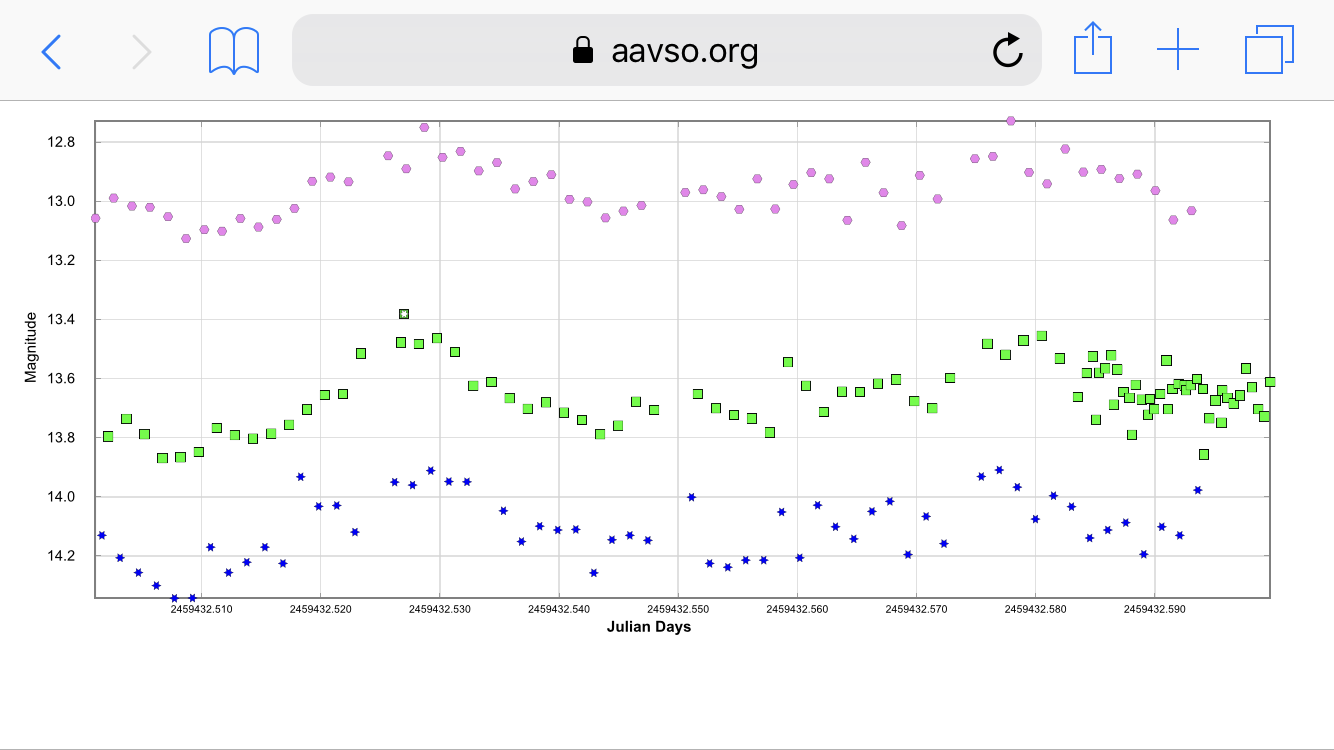Tap the Safari back arrow

(x=51, y=50)
